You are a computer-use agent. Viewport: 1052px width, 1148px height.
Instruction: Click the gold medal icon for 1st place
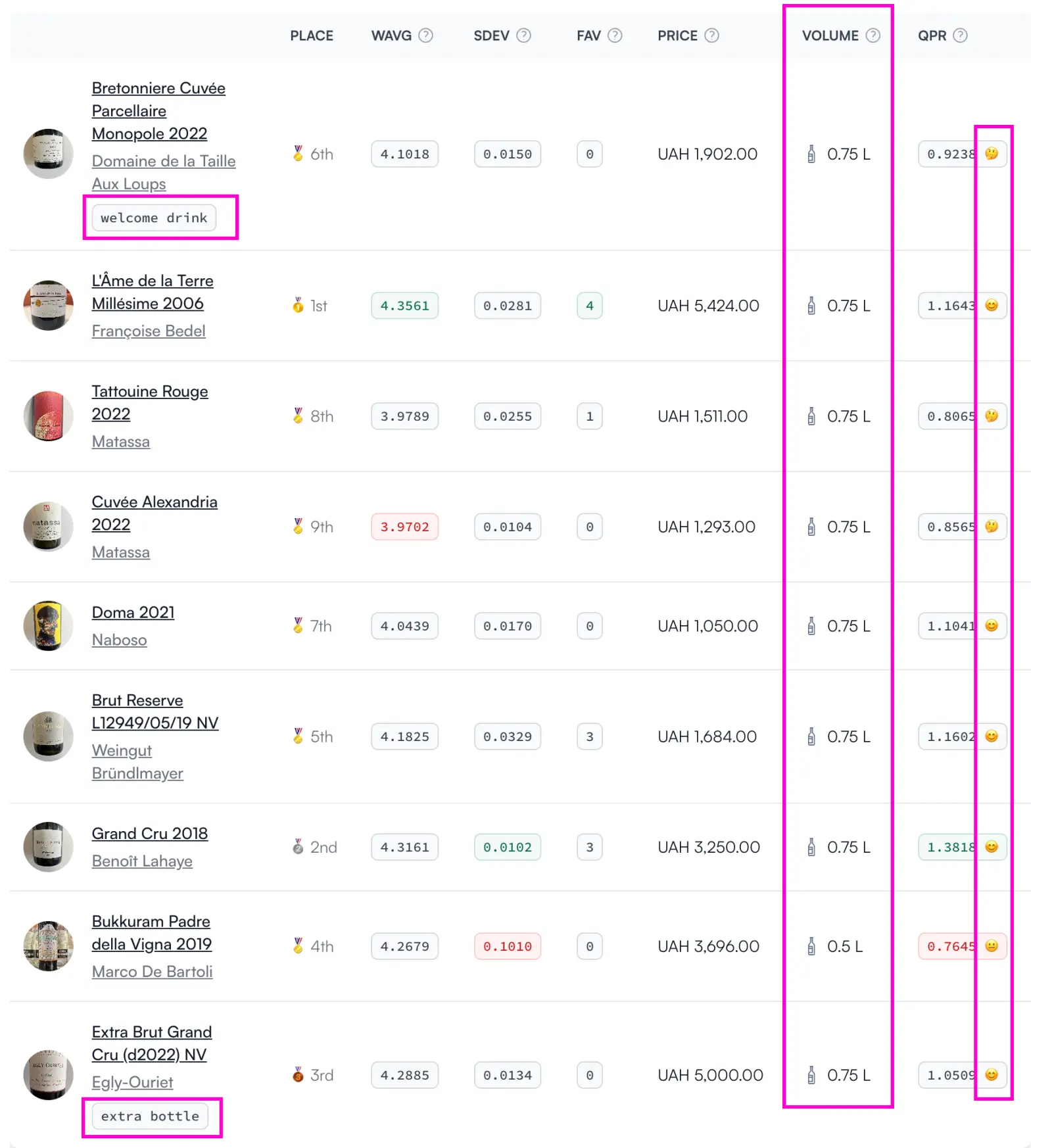[x=299, y=306]
